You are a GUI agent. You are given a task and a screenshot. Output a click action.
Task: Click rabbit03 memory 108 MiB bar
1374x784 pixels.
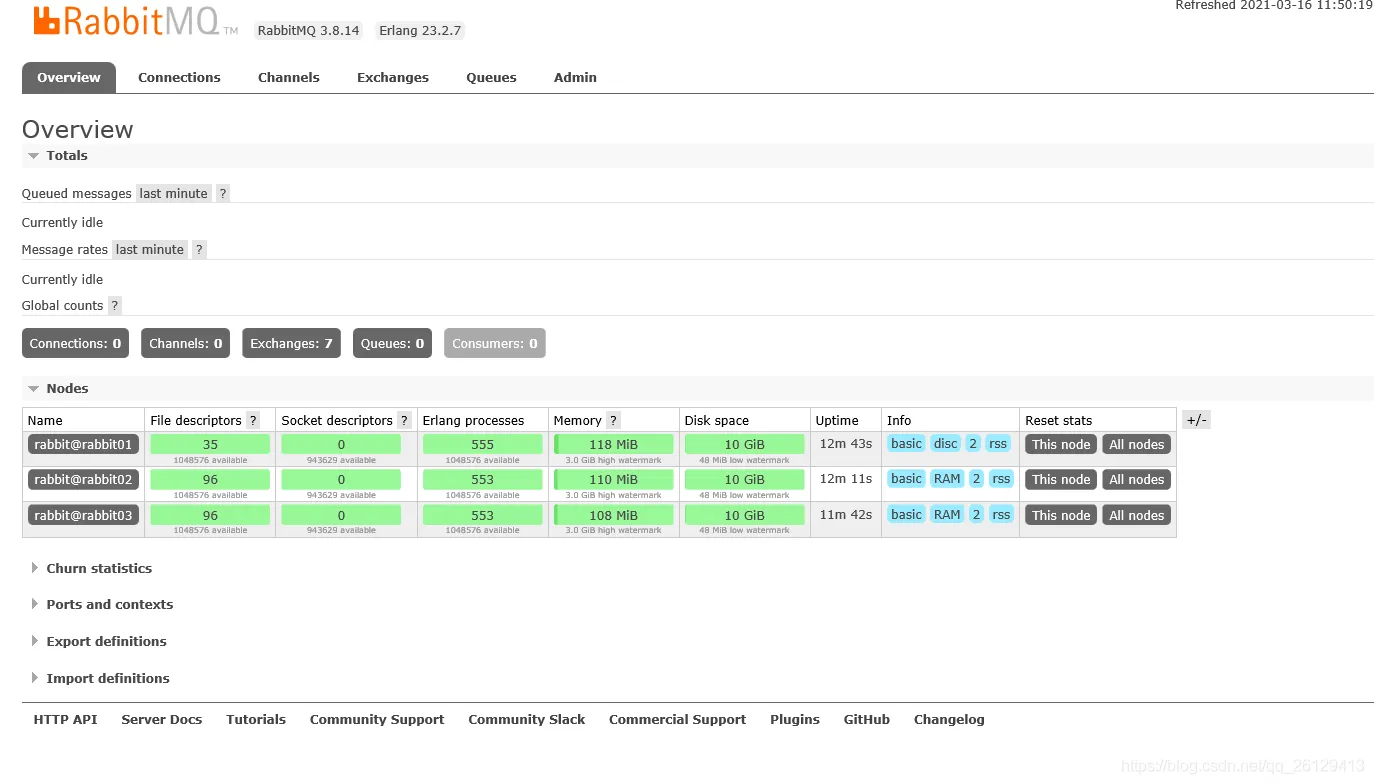pyautogui.click(x=614, y=515)
